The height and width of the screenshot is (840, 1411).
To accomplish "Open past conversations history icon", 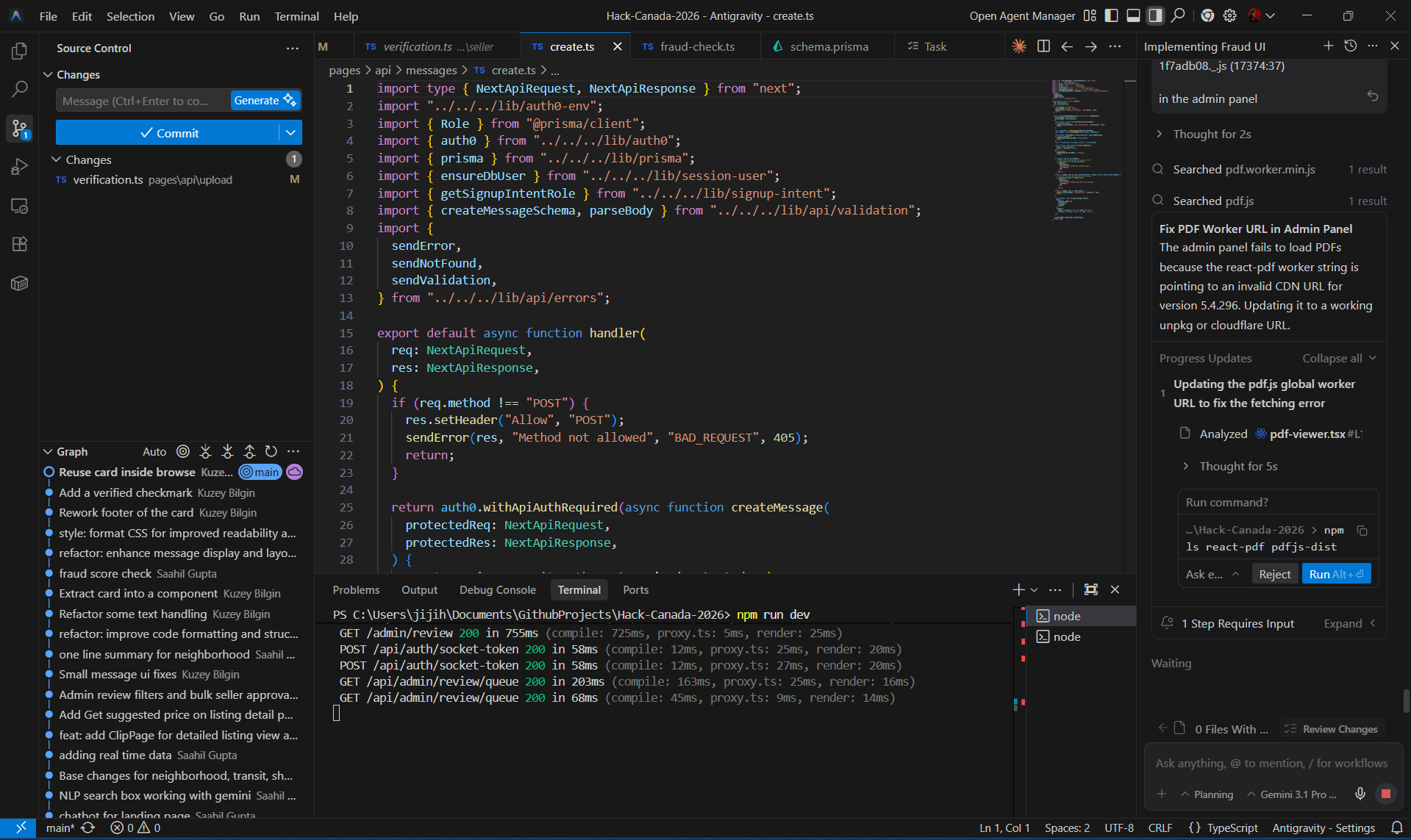I will pos(1350,46).
